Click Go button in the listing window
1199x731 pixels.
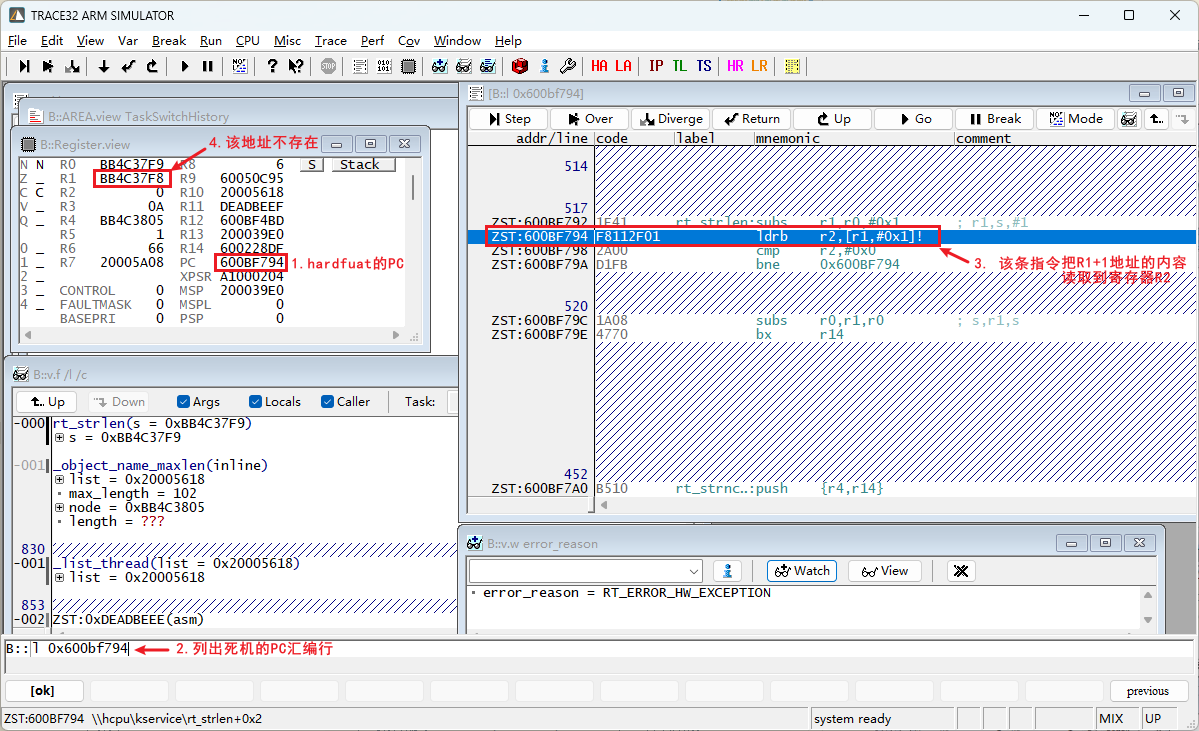(x=915, y=119)
